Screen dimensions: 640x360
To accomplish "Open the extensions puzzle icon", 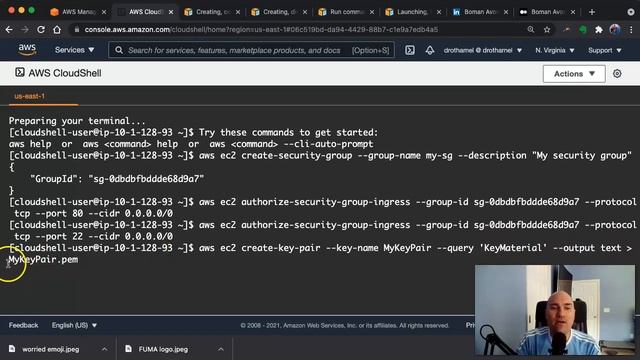I will [599, 29].
